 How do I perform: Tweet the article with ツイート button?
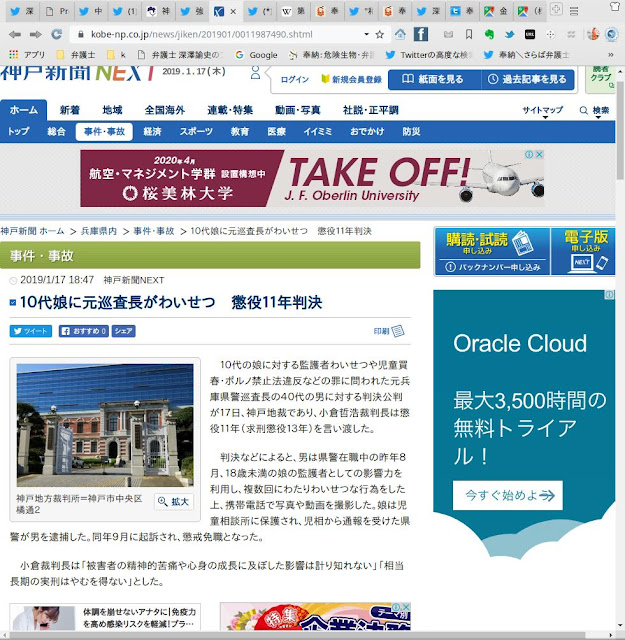31,331
